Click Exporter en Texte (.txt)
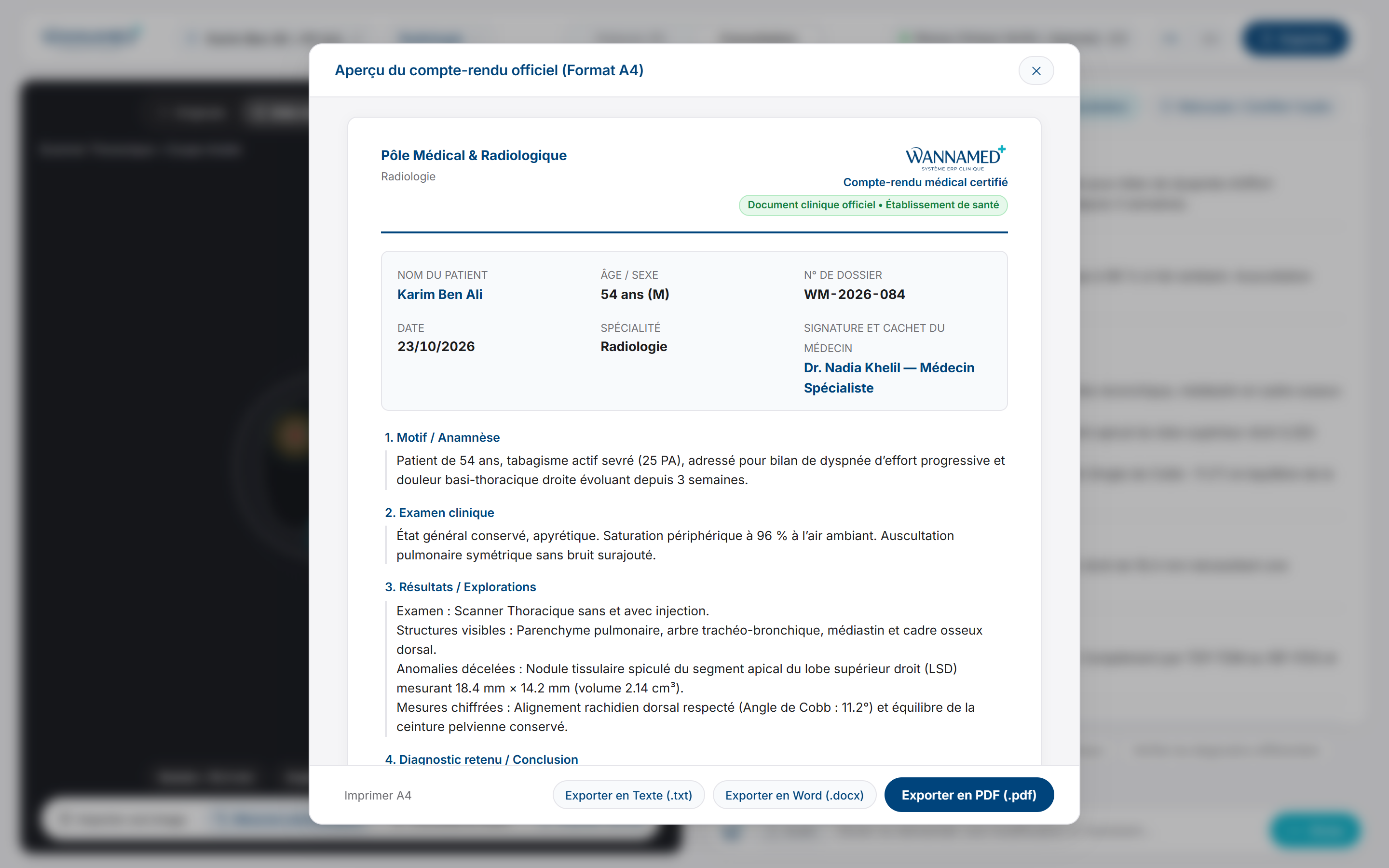Image resolution: width=1389 pixels, height=868 pixels. pyautogui.click(x=628, y=795)
